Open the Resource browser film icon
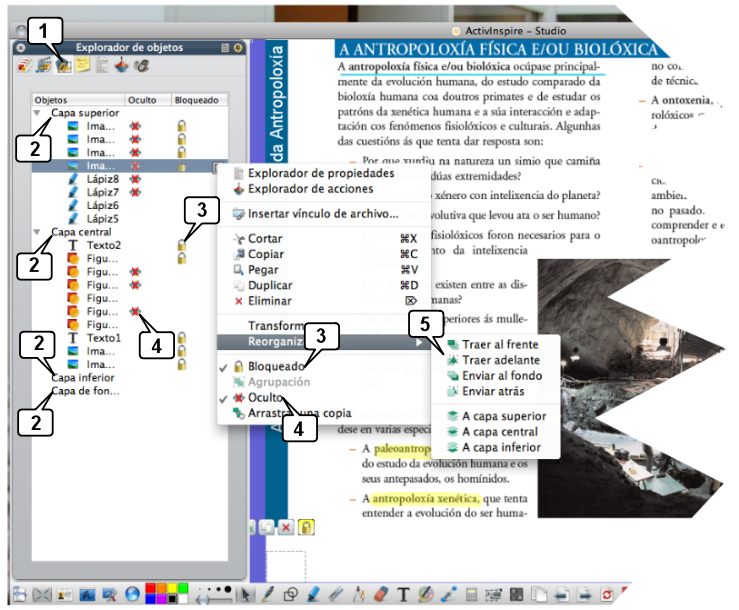The width and height of the screenshot is (739, 610). click(x=44, y=67)
